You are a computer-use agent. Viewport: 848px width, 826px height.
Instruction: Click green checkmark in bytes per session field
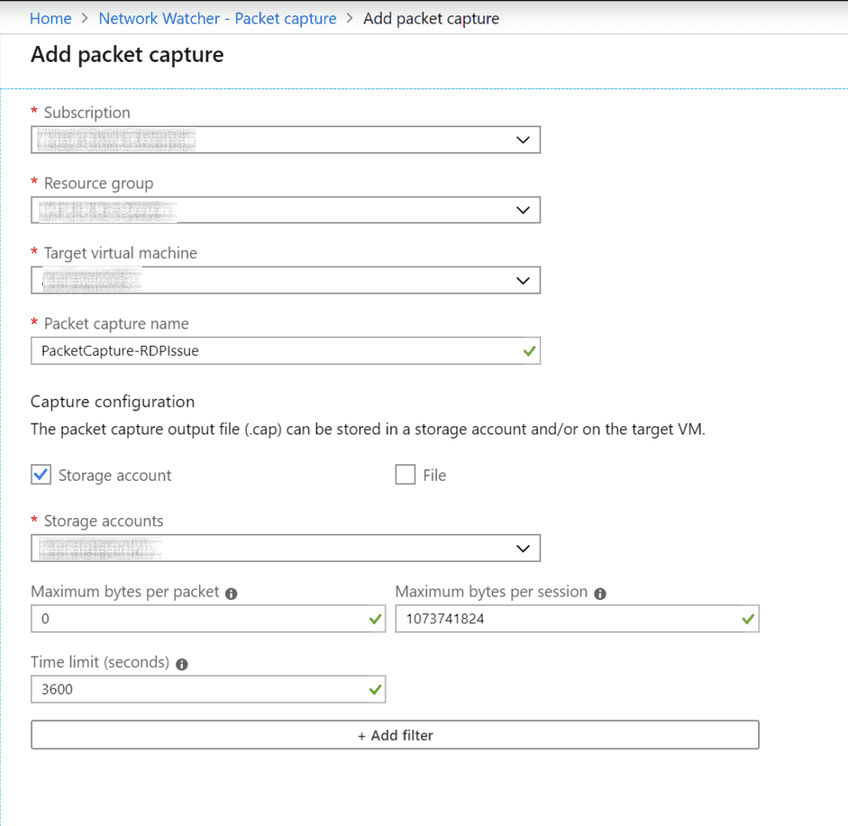(x=748, y=619)
